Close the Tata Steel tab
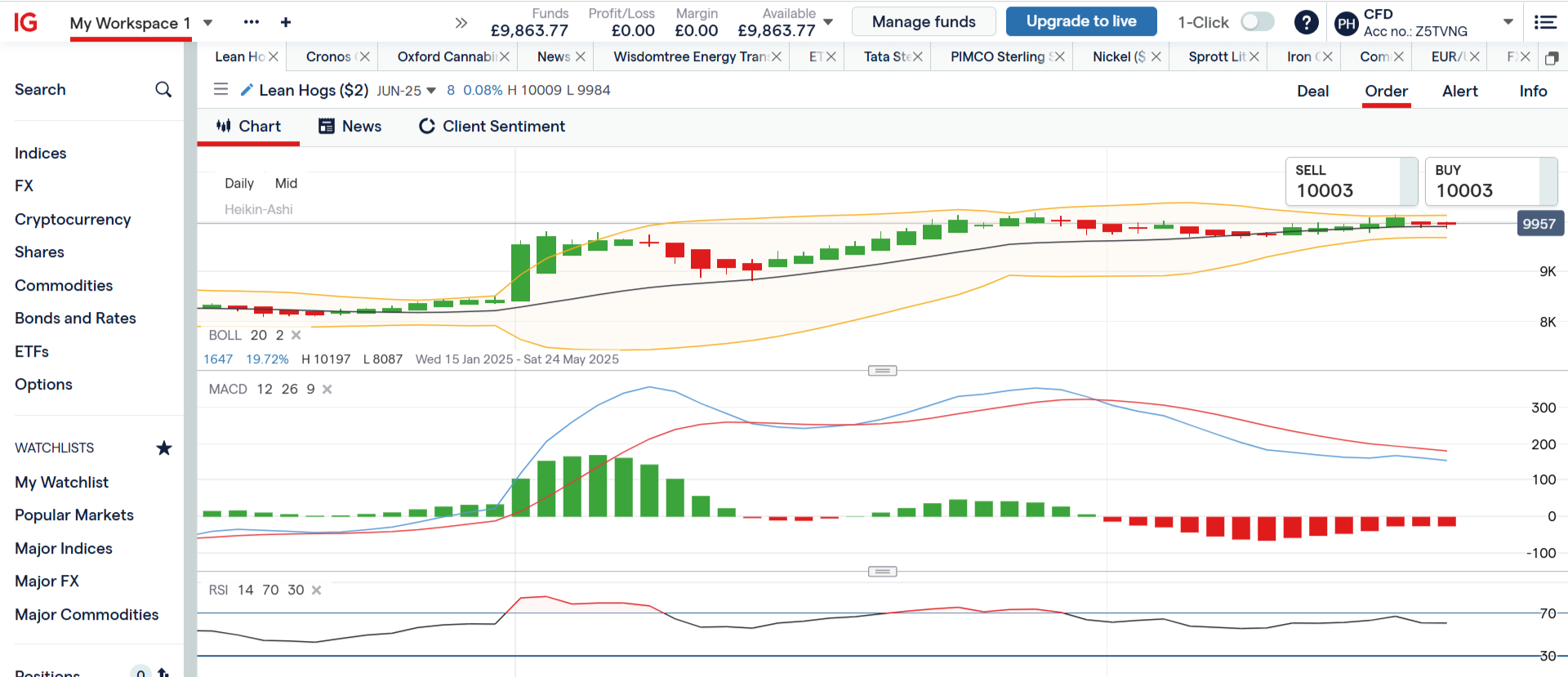Viewport: 1568px width, 677px height. coord(918,56)
